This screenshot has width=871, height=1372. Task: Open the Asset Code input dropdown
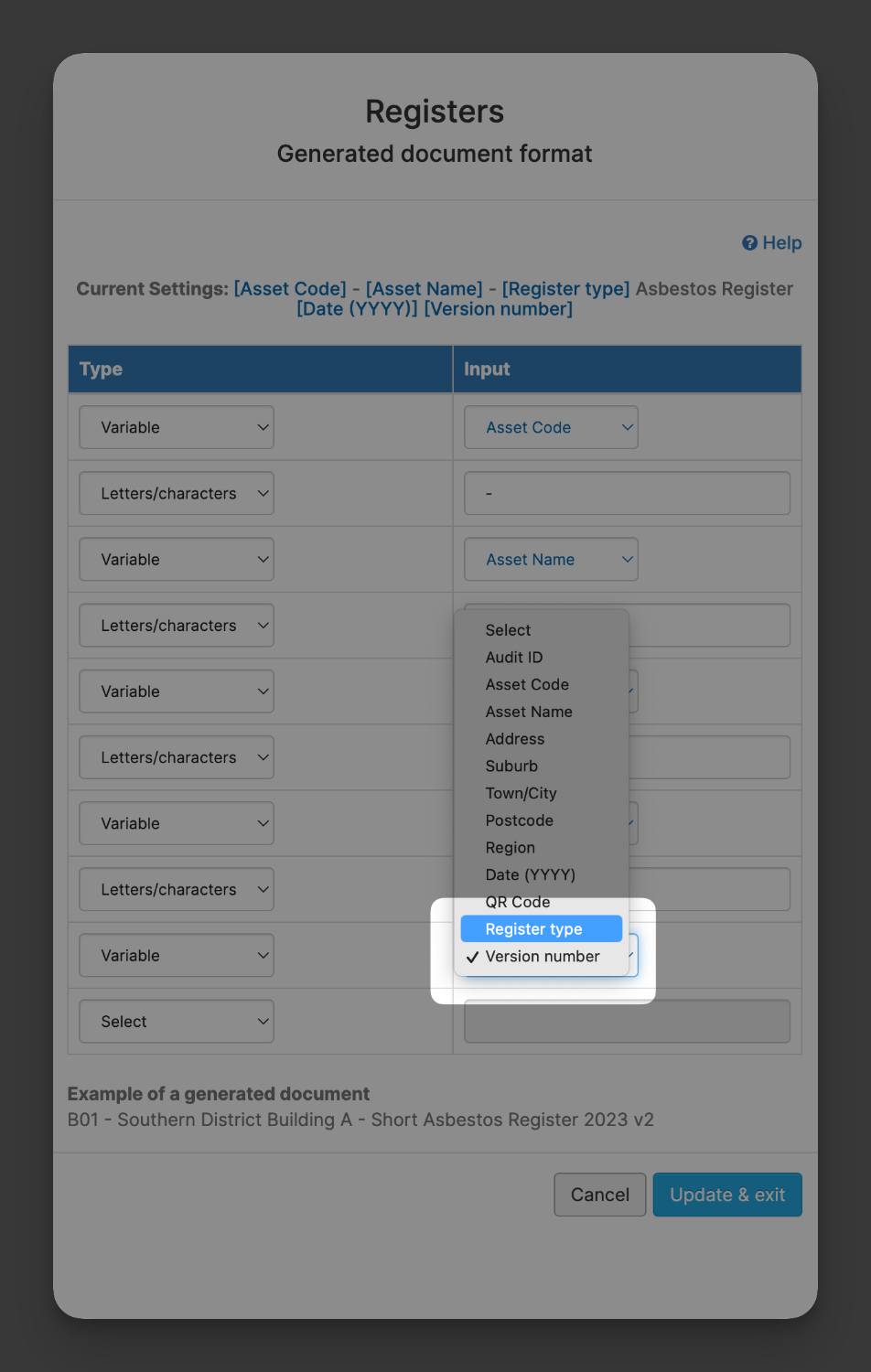(x=551, y=427)
